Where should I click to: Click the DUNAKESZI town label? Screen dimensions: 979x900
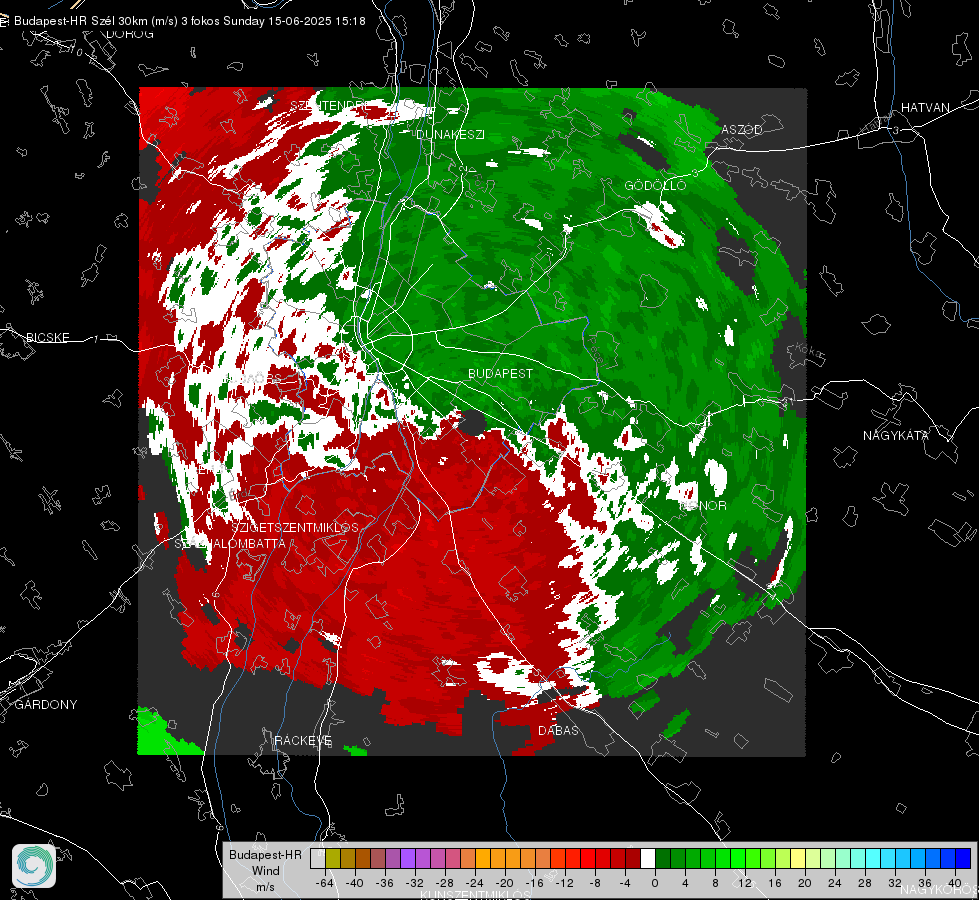point(450,134)
